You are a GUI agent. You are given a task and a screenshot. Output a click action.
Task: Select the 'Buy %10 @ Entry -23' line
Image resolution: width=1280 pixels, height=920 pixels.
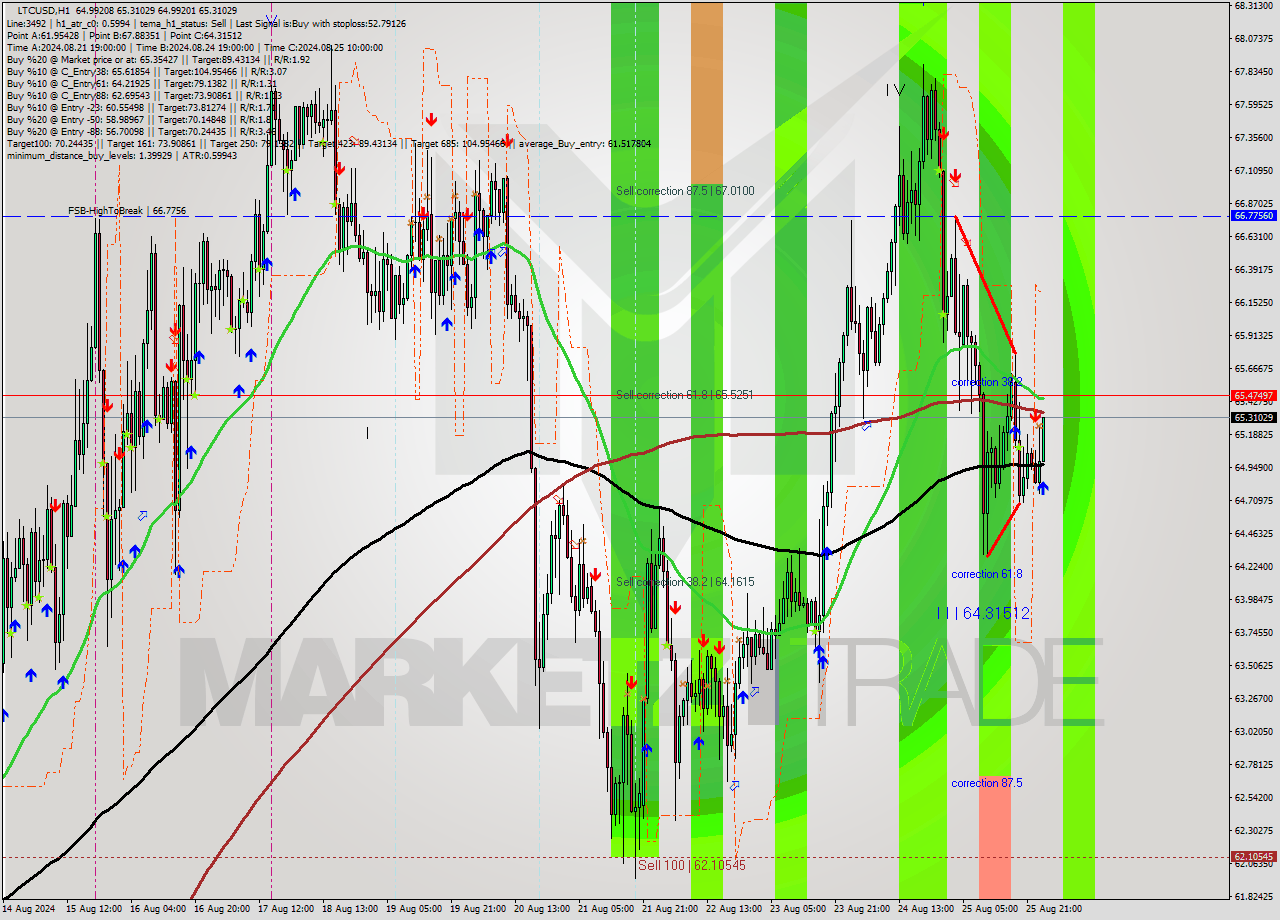[x=143, y=108]
